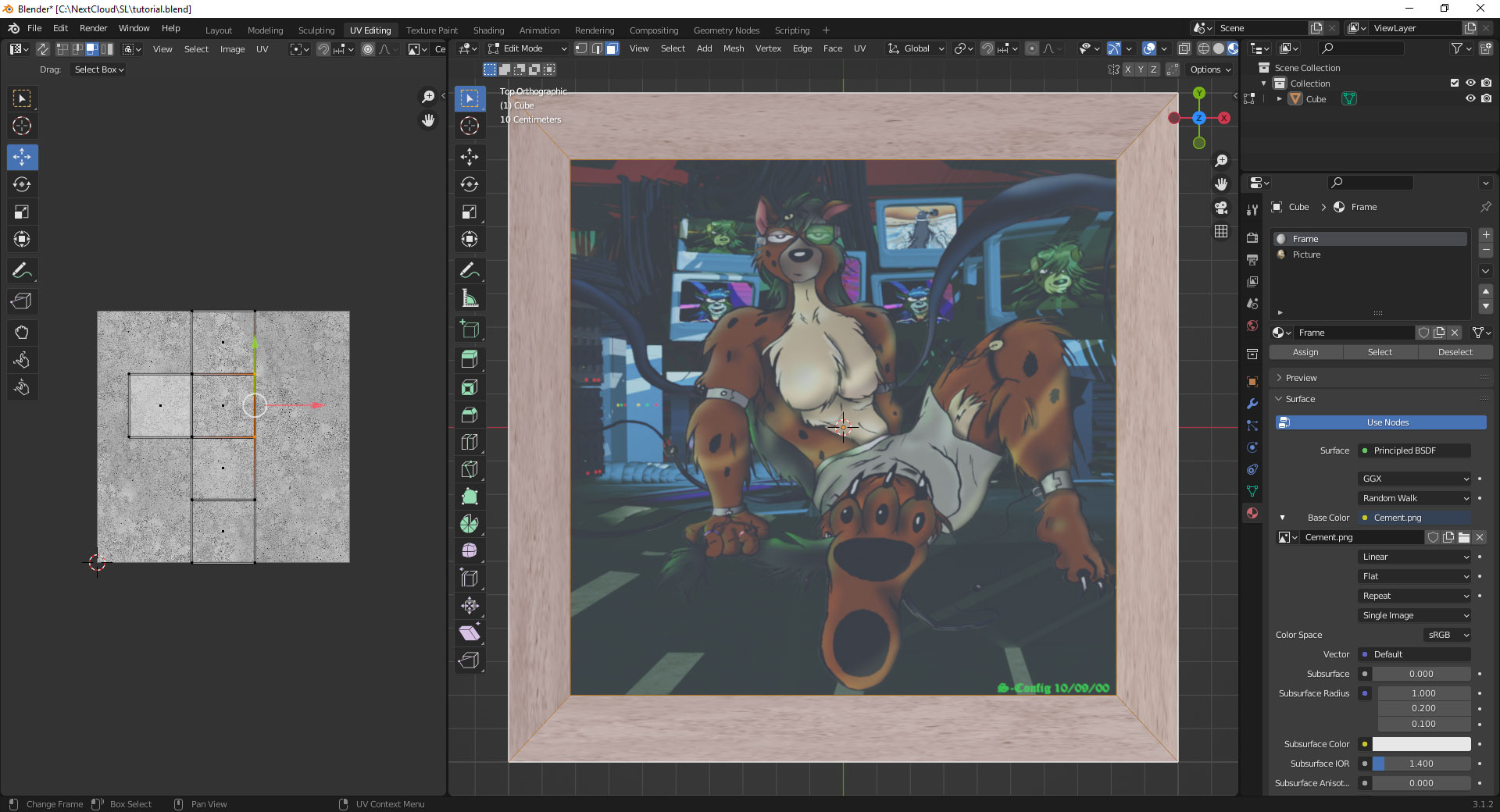Image resolution: width=1500 pixels, height=812 pixels.
Task: Select the Edge Slide tool
Action: pyautogui.click(x=470, y=579)
